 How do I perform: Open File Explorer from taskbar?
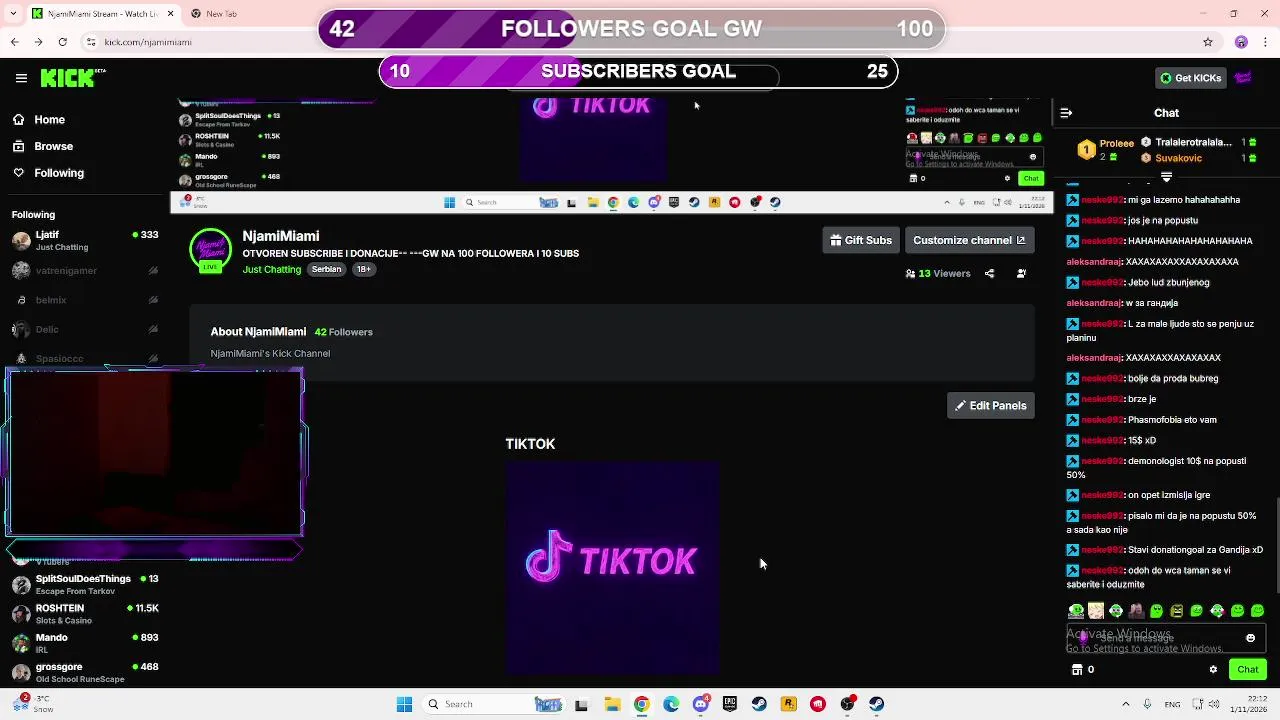[612, 704]
